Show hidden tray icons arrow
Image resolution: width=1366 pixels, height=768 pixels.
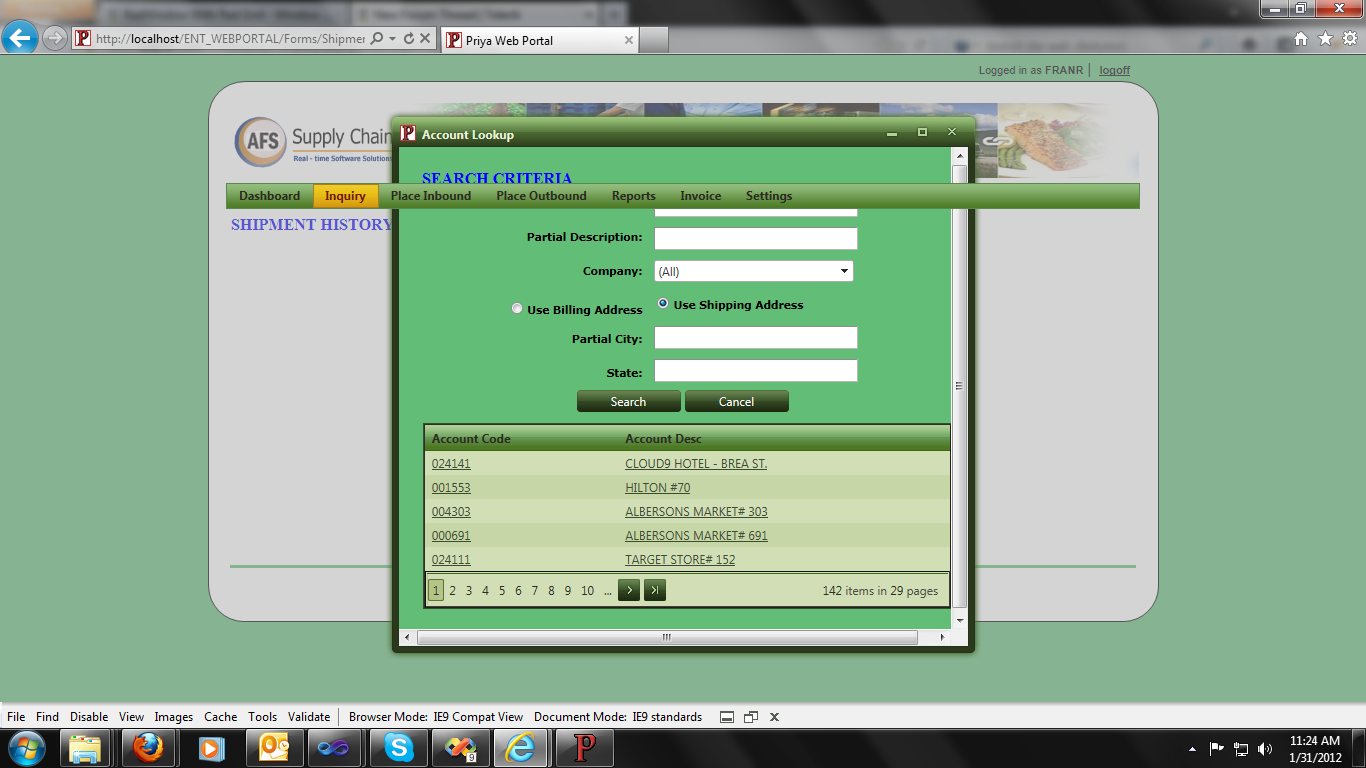coord(1192,748)
